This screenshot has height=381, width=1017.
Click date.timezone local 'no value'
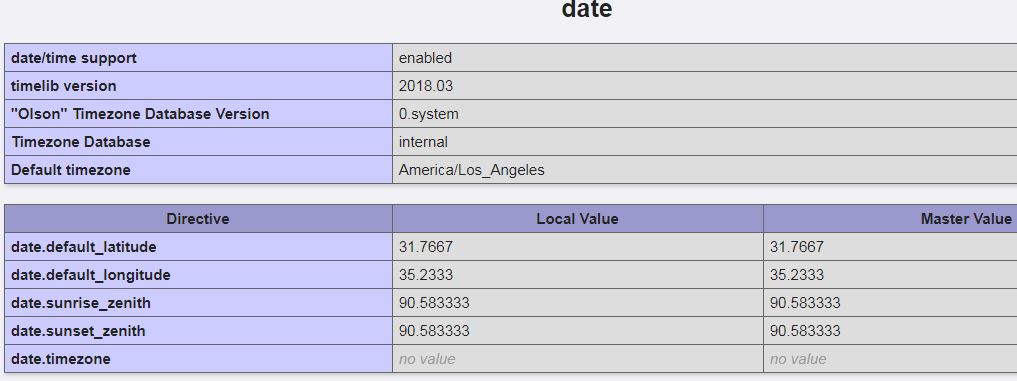pyautogui.click(x=427, y=359)
